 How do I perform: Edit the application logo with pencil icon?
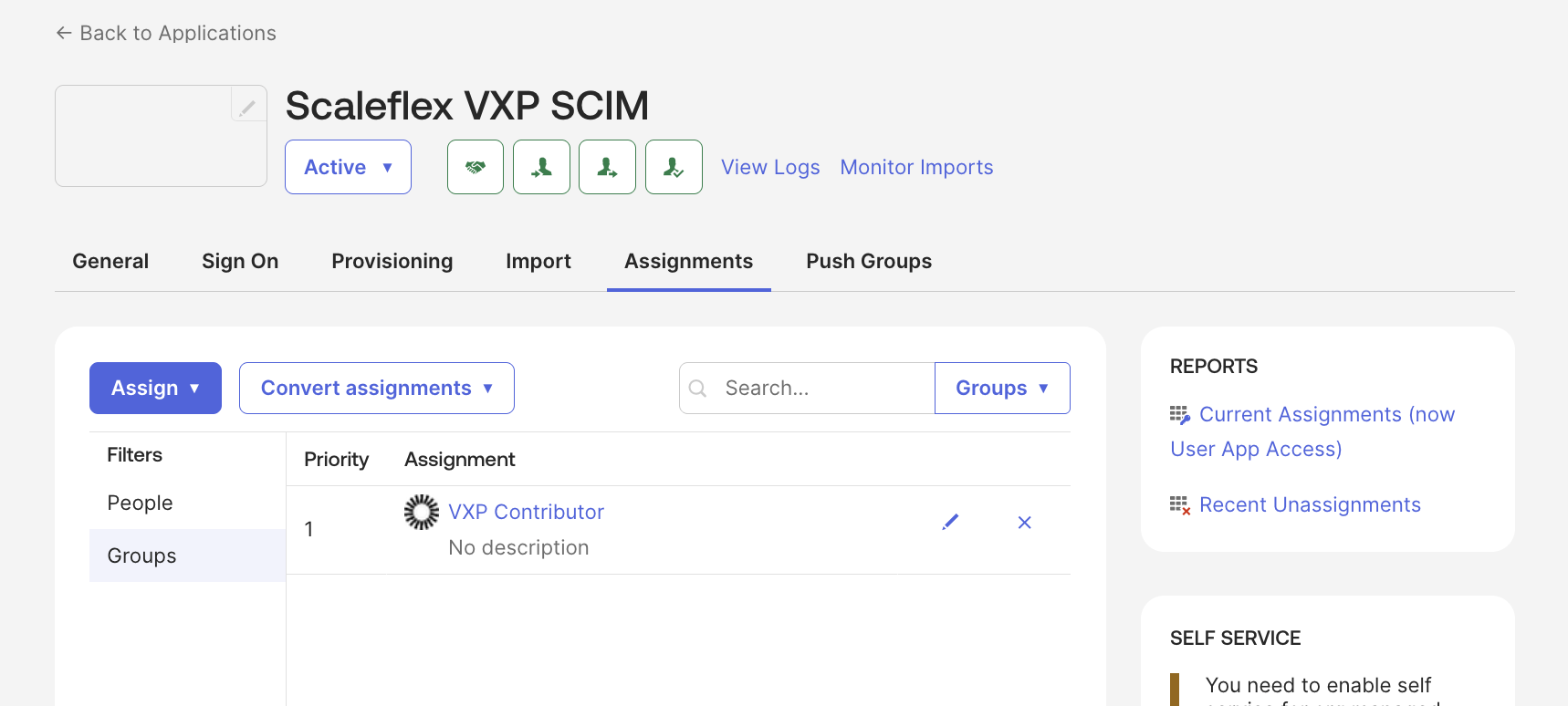247,108
